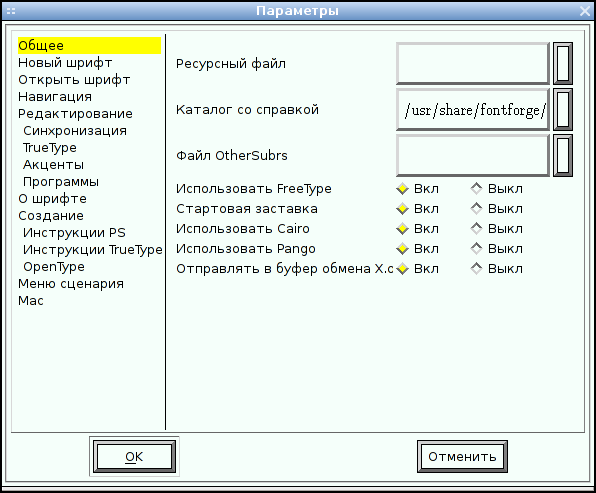The image size is (596, 493).
Task: Enable Использовать FreeType with Вкл
Action: 417,189
